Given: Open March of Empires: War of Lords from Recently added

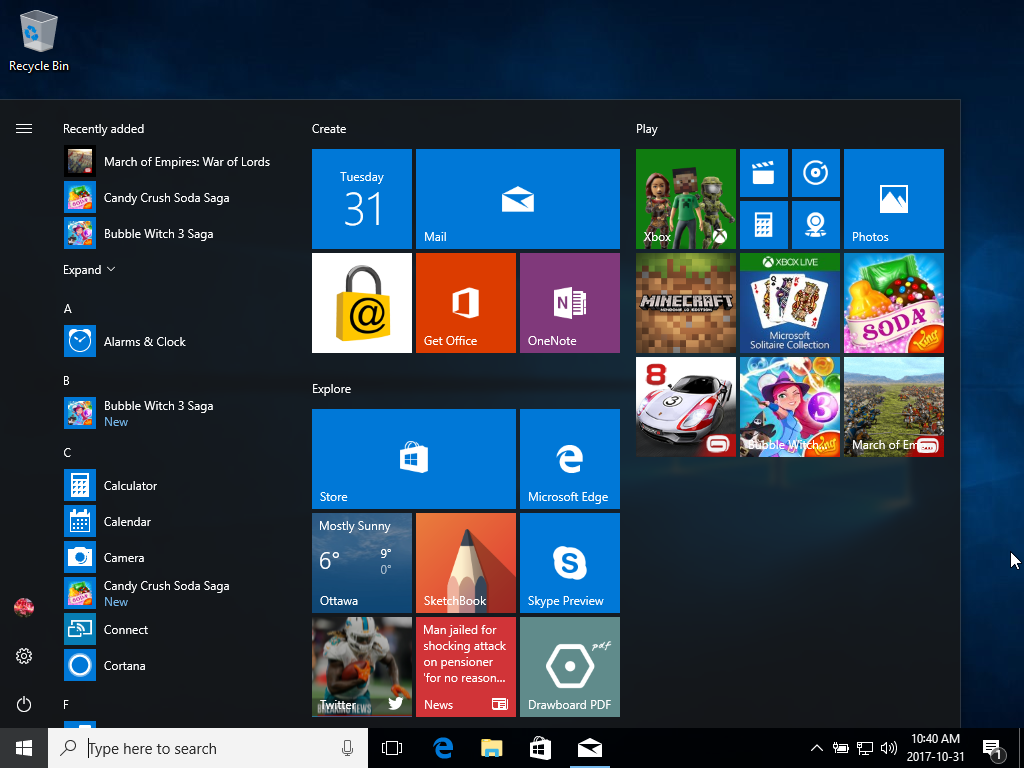Looking at the screenshot, I should click(x=167, y=162).
